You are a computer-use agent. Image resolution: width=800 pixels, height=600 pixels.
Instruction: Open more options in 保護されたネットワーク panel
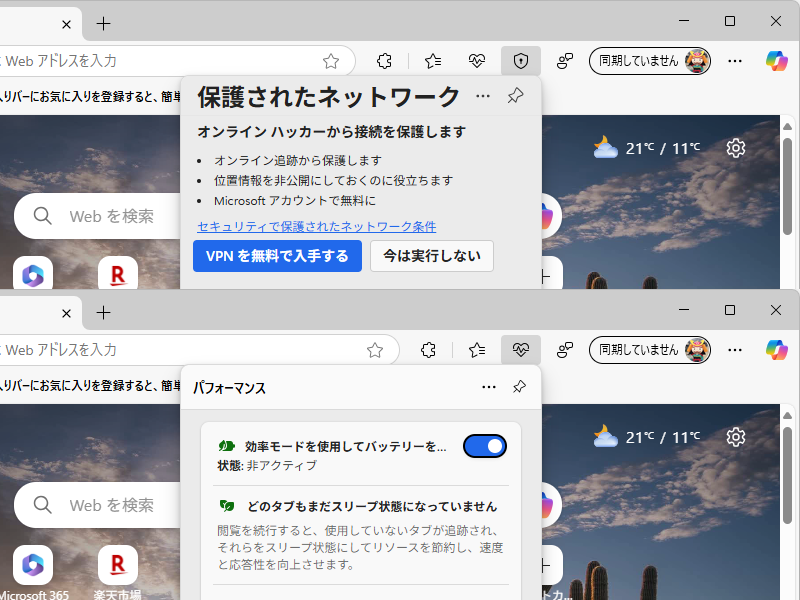click(x=483, y=96)
